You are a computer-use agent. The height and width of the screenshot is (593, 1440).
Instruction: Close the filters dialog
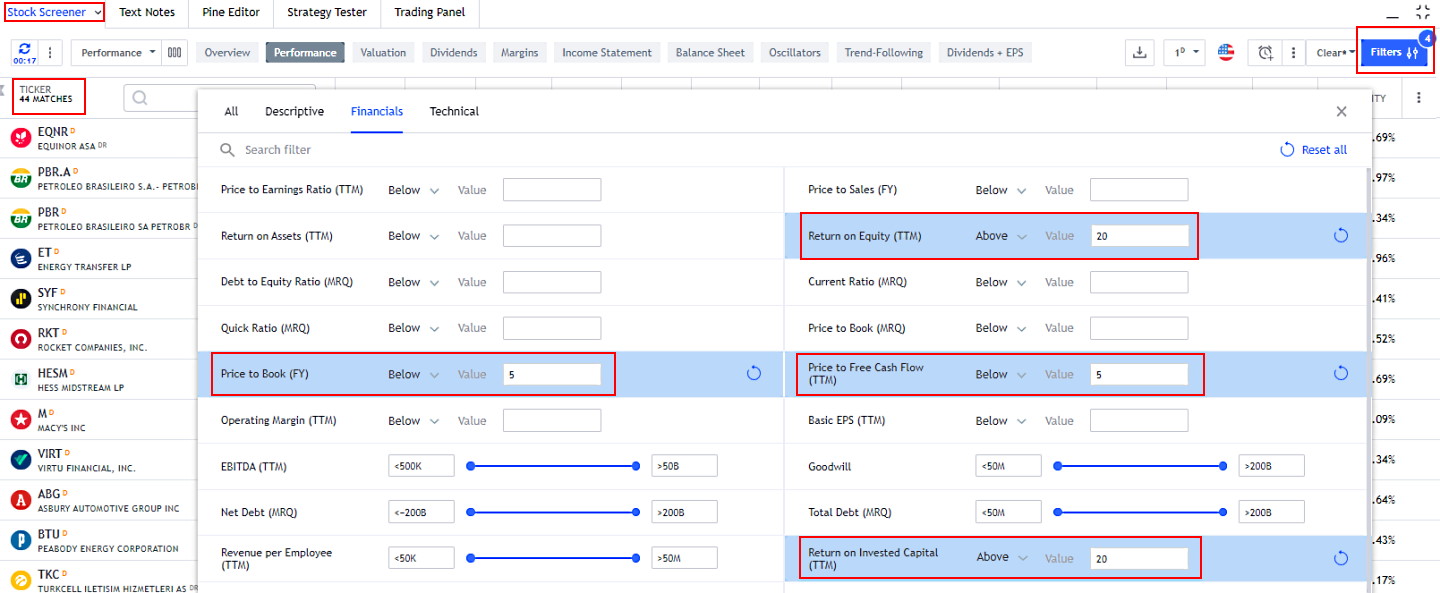click(x=1341, y=112)
